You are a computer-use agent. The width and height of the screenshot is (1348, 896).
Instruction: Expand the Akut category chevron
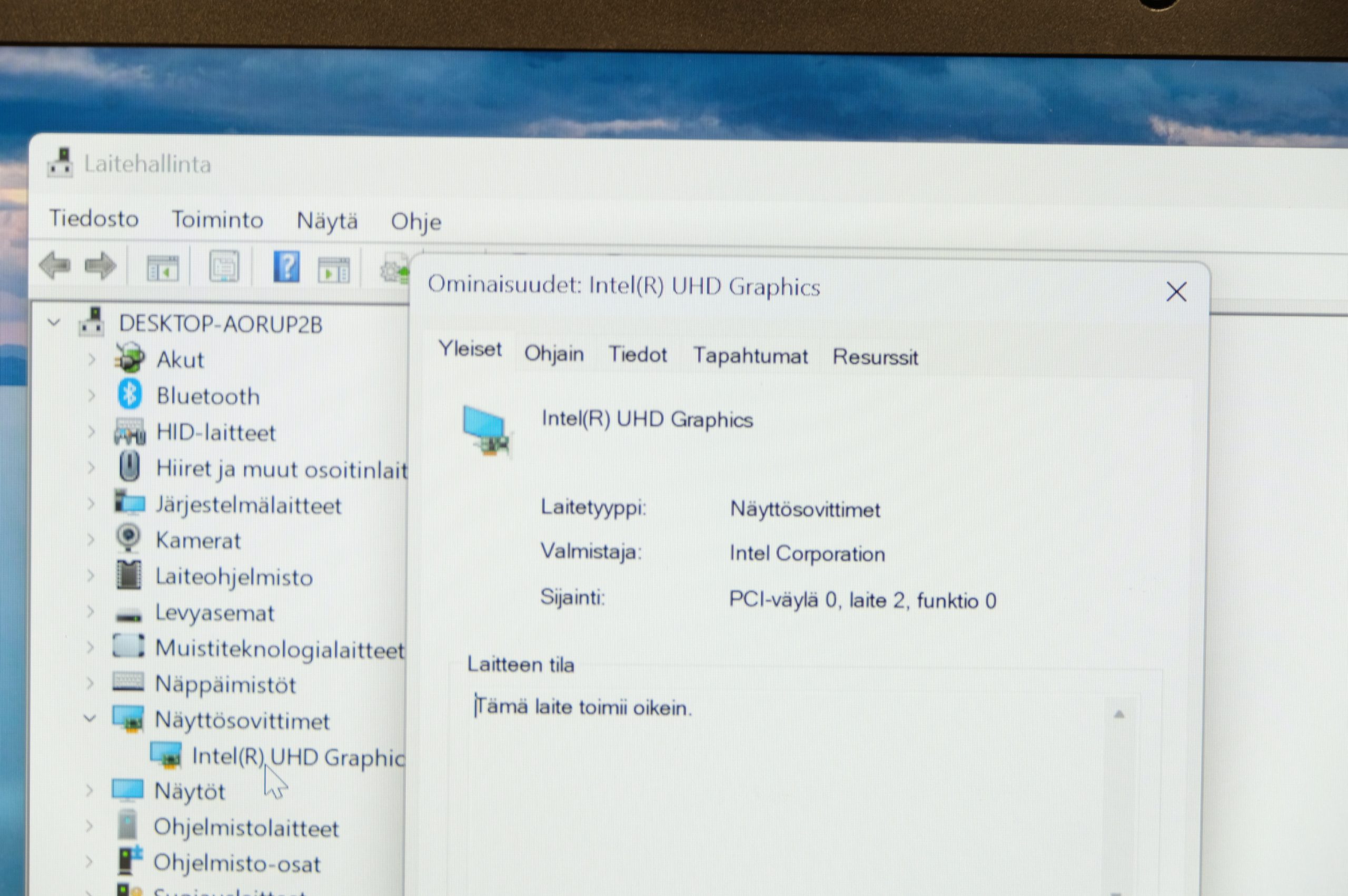pos(91,359)
